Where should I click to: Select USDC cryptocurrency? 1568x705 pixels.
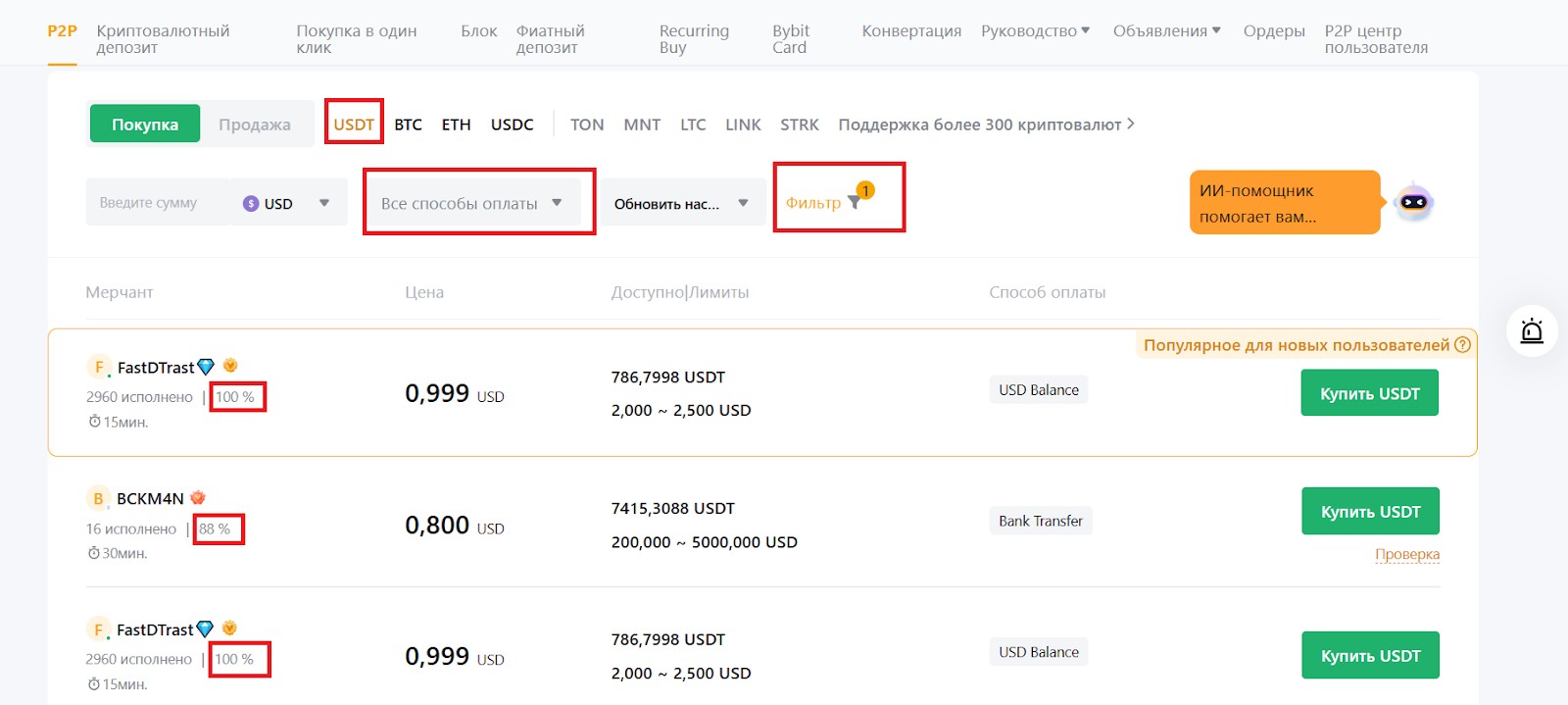[x=513, y=125]
